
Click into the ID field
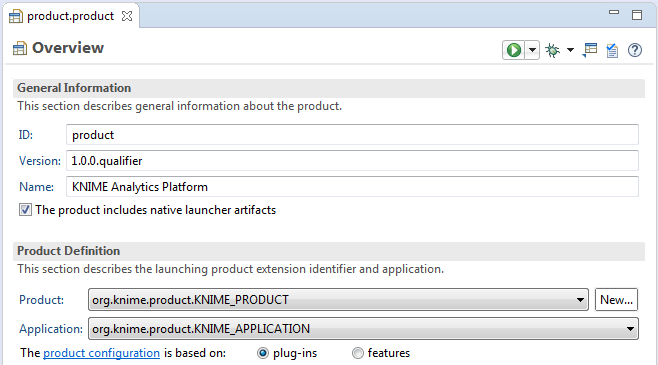coord(352,135)
